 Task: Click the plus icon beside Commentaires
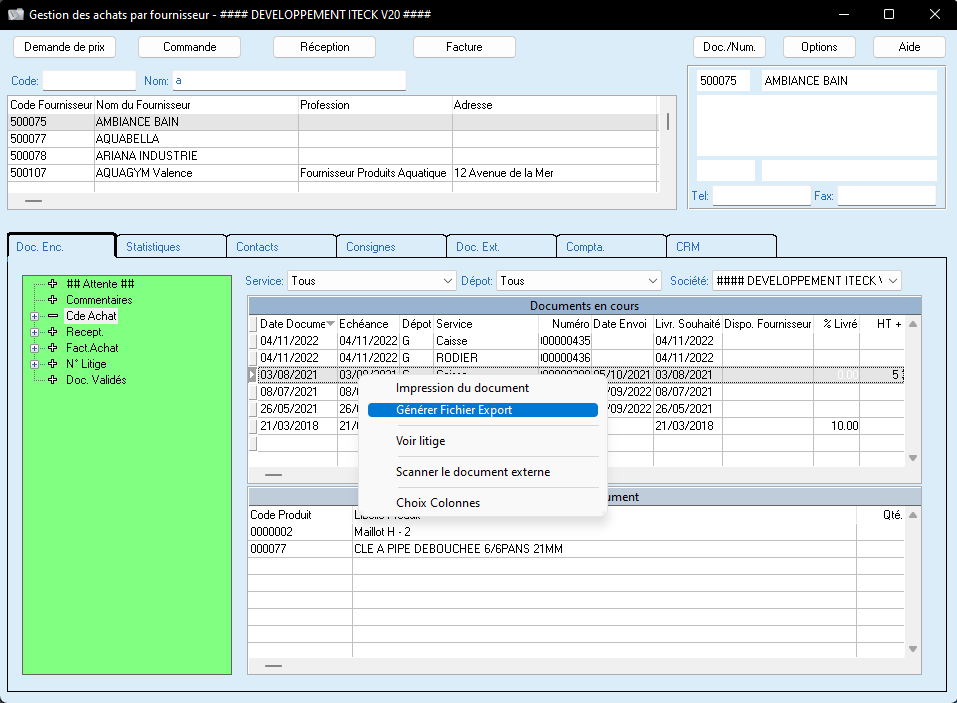tap(53, 300)
